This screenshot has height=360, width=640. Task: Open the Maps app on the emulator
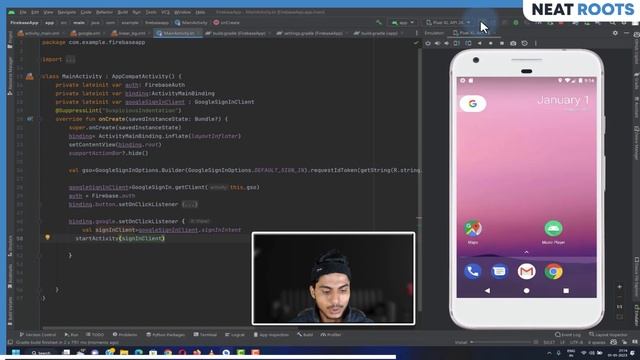tap(473, 232)
